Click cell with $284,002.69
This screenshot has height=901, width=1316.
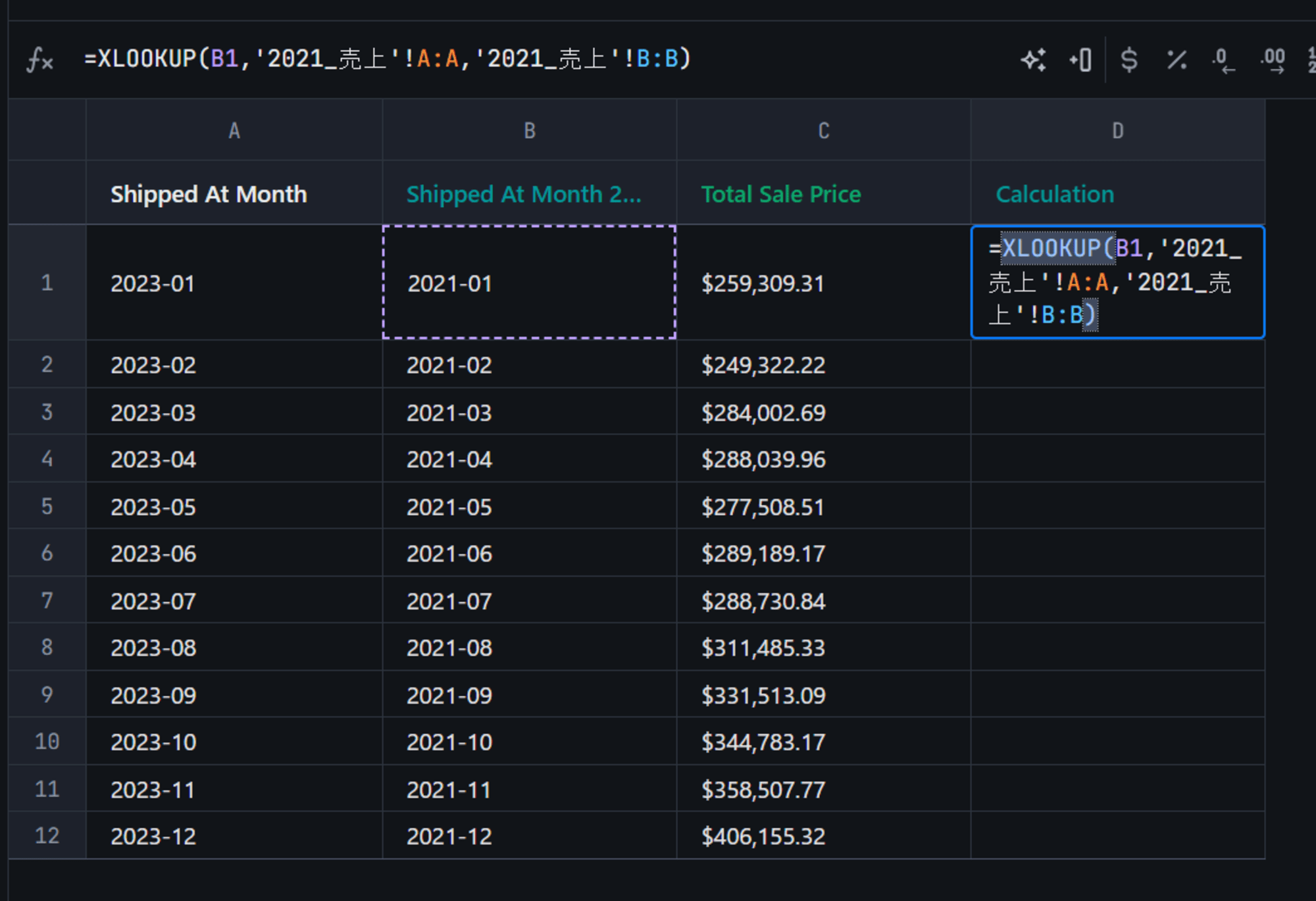(824, 412)
